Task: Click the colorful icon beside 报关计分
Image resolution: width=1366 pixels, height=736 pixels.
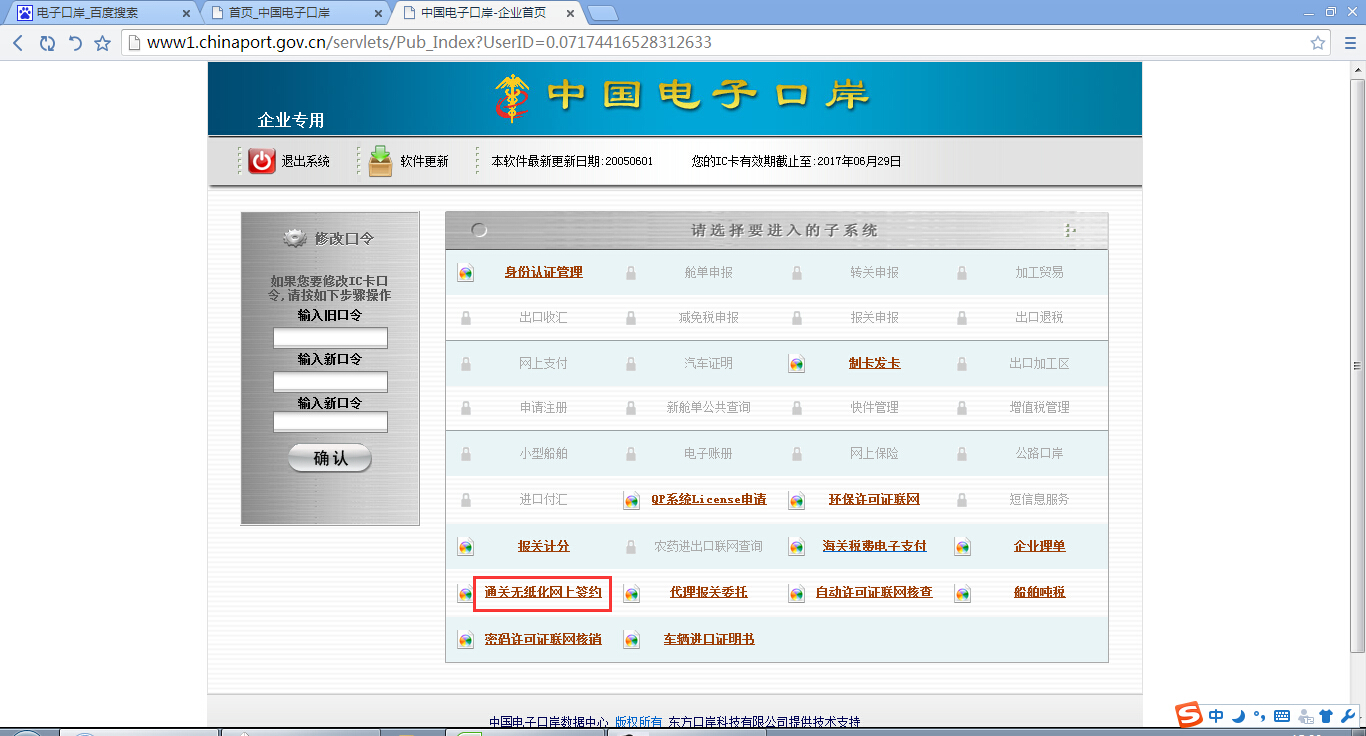Action: click(465, 547)
